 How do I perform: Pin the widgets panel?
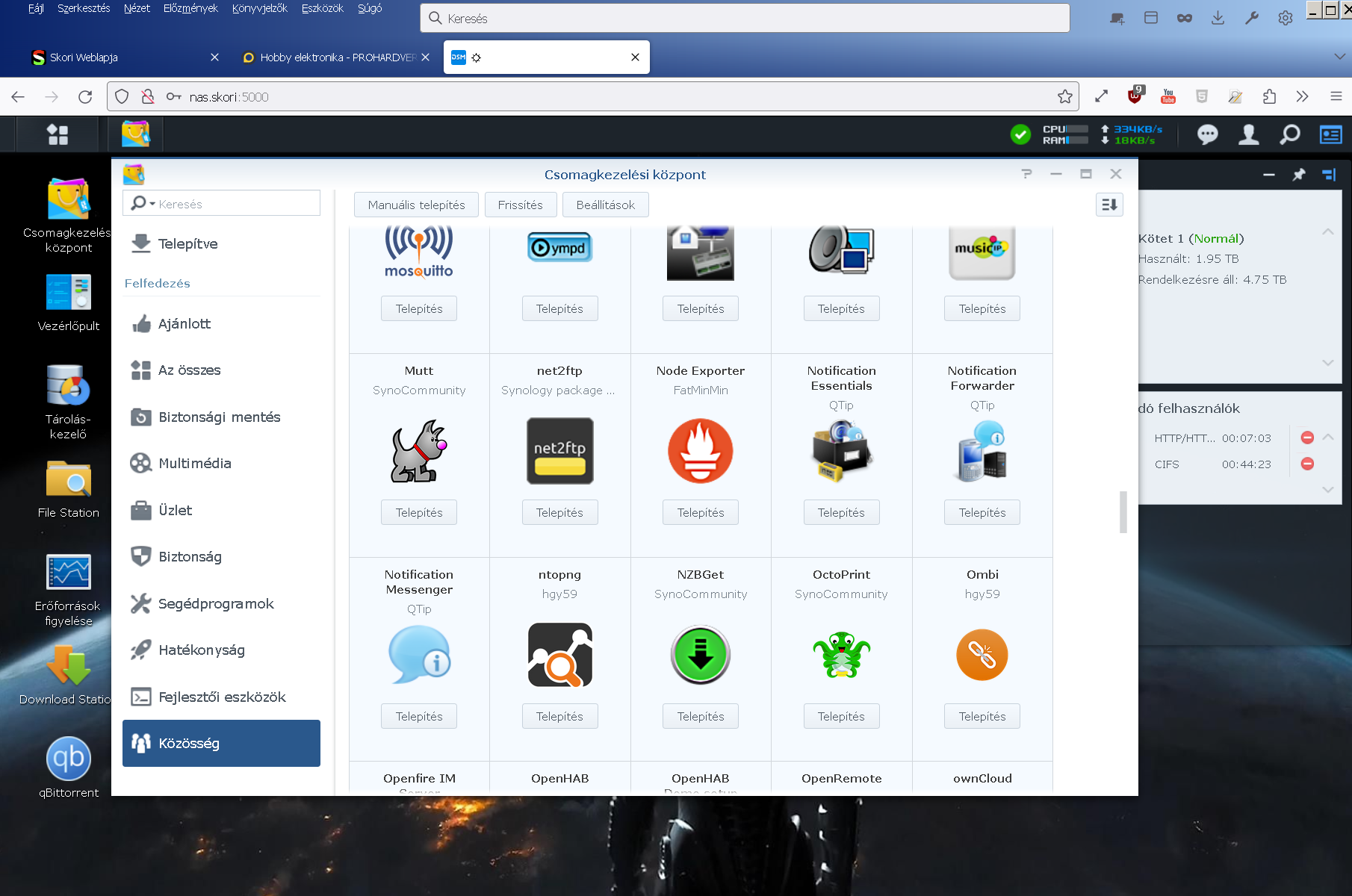(x=1299, y=175)
